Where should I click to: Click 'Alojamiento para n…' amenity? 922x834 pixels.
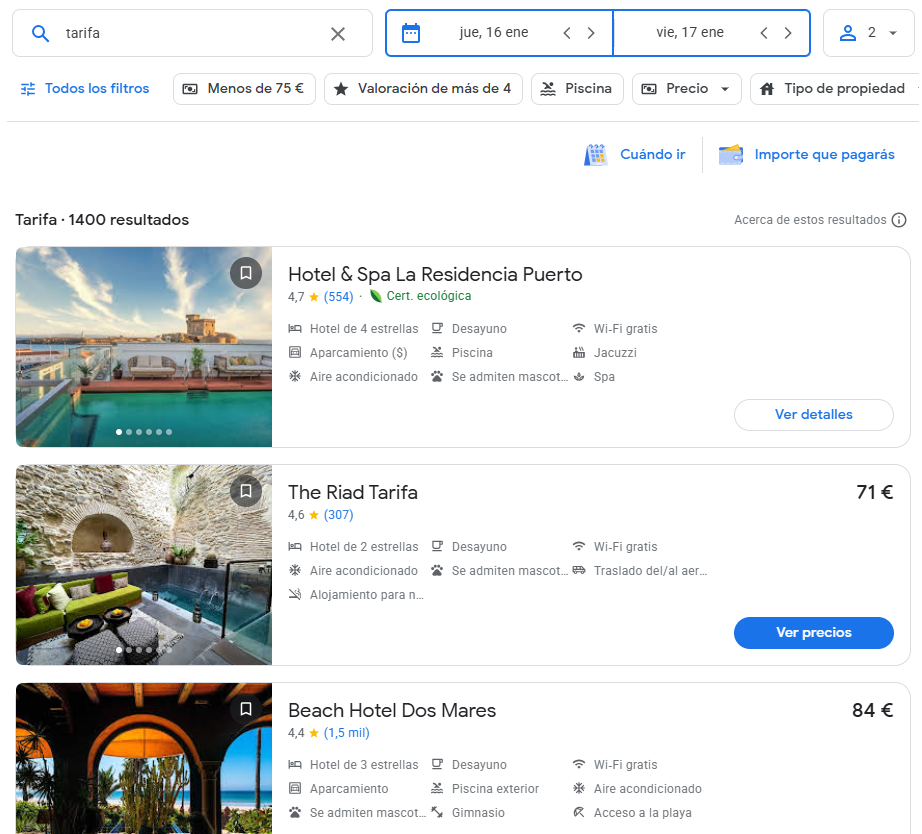pyautogui.click(x=366, y=595)
